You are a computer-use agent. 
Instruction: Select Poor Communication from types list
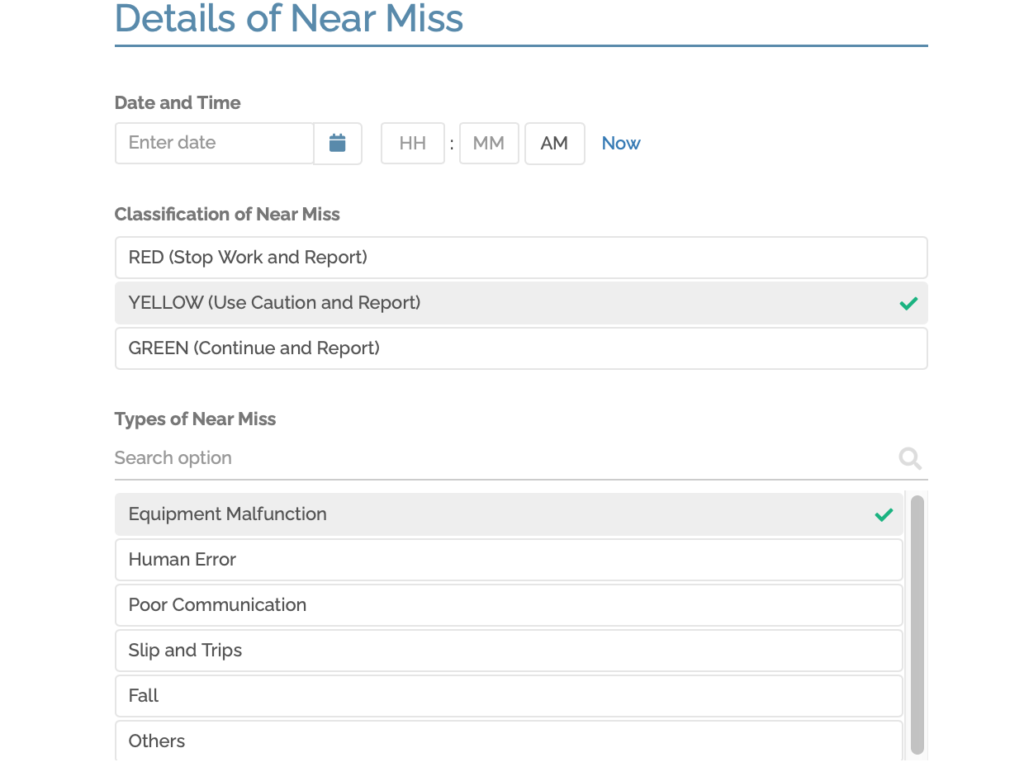coord(509,605)
